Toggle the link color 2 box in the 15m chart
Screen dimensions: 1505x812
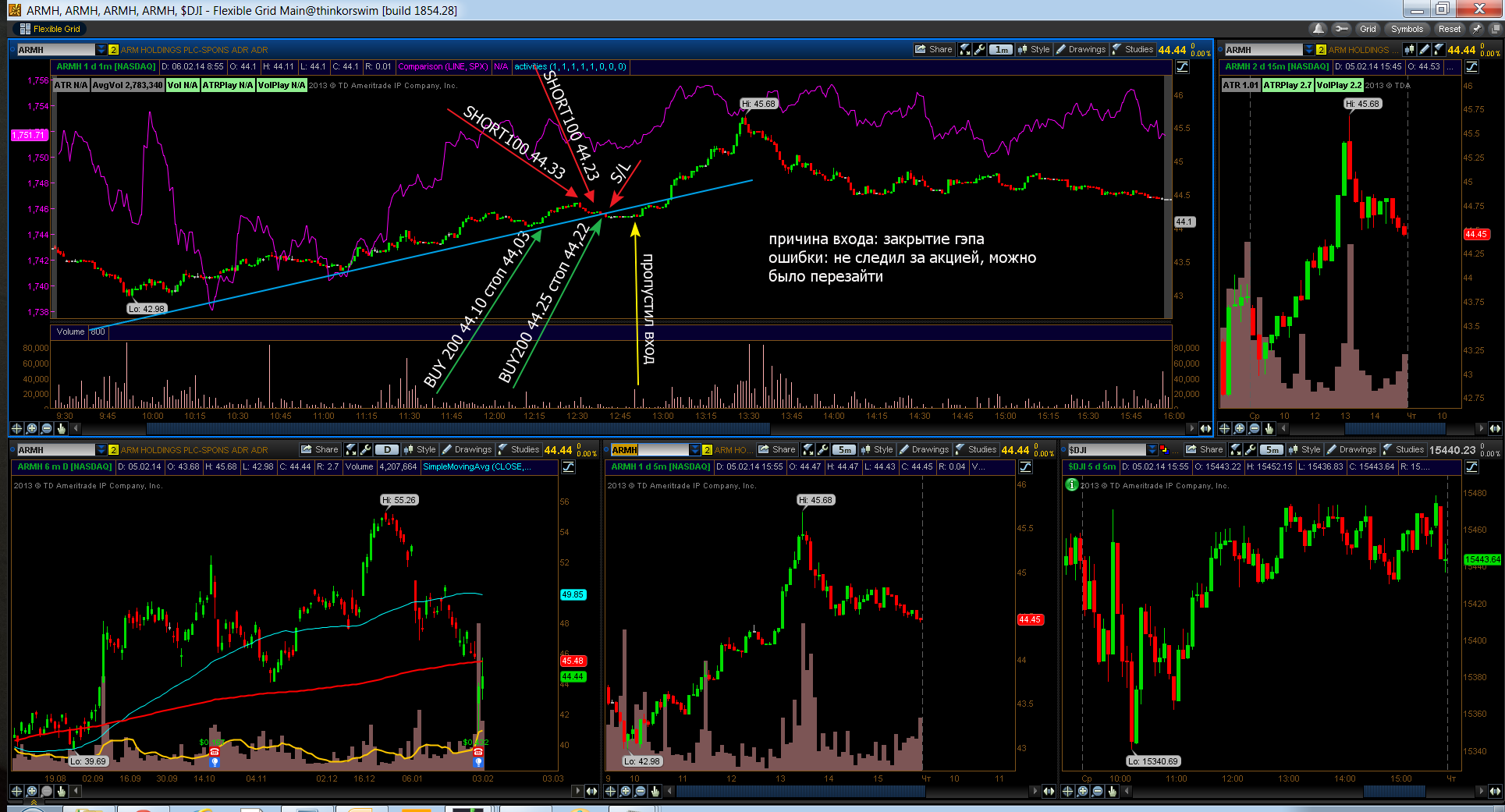click(x=1321, y=50)
